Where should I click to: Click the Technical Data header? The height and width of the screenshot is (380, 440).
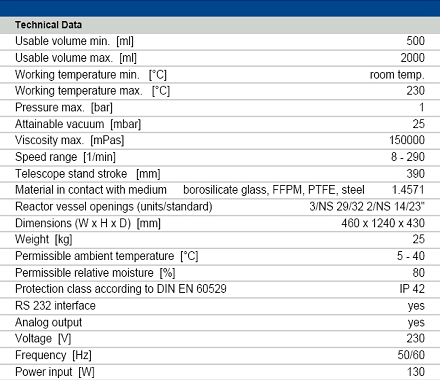coord(48,25)
